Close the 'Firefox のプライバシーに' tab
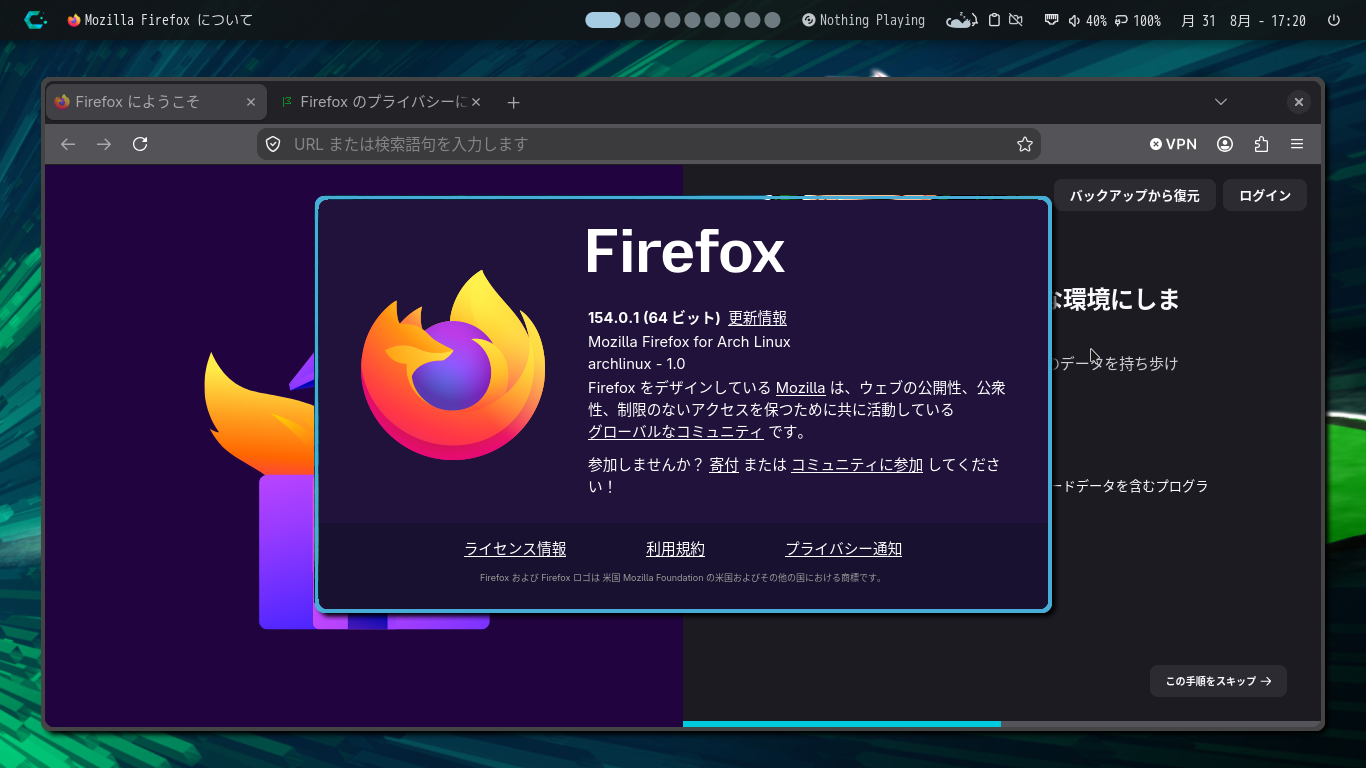The height and width of the screenshot is (768, 1366). click(x=476, y=102)
